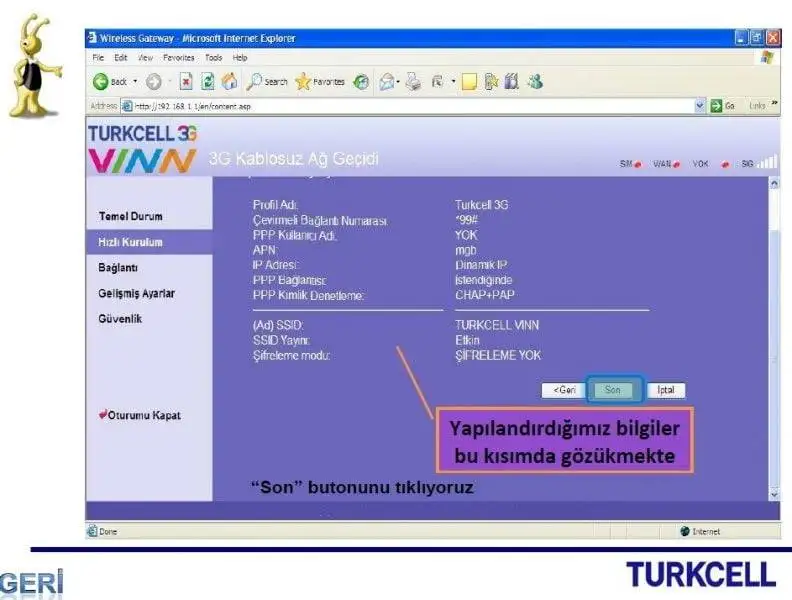Click the Windows flag logo in menu bar
Image resolution: width=792 pixels, height=600 pixels.
(x=767, y=58)
